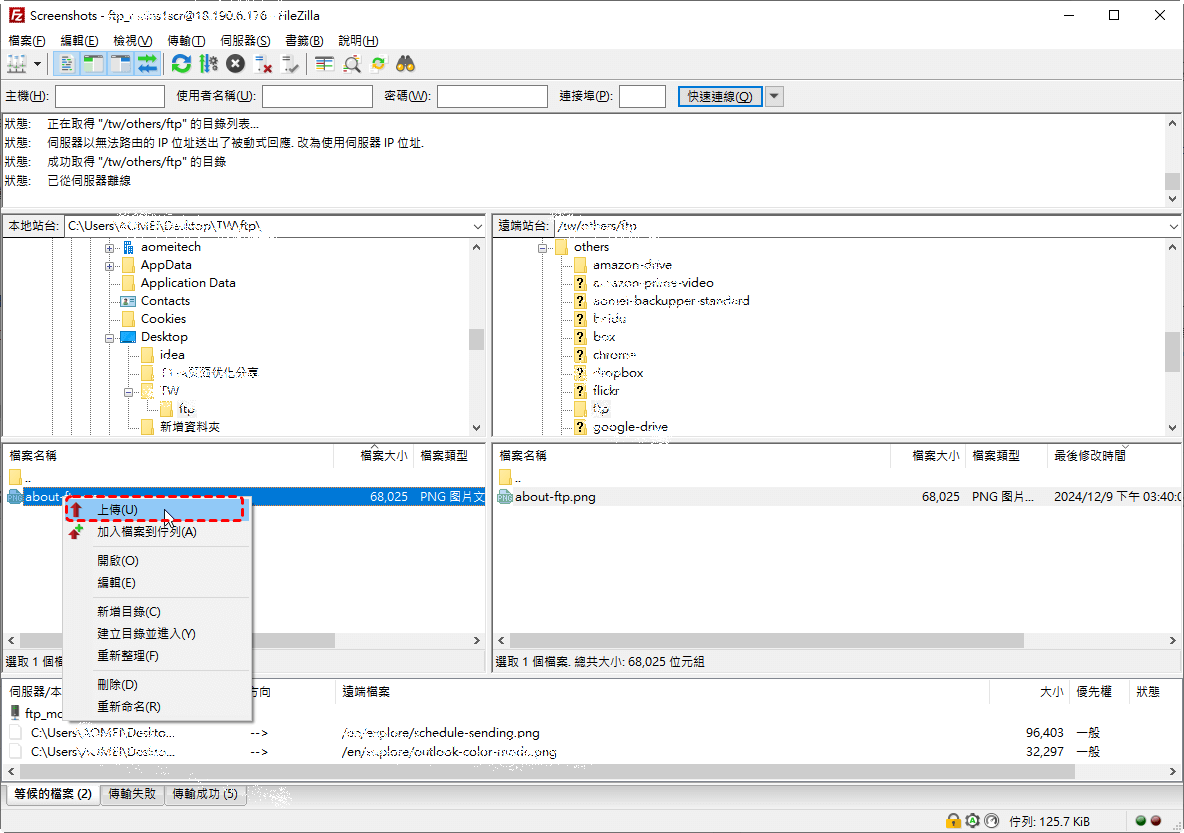This screenshot has width=1184, height=833.
Task: Select remote file about-ftp.png
Action: (x=555, y=497)
